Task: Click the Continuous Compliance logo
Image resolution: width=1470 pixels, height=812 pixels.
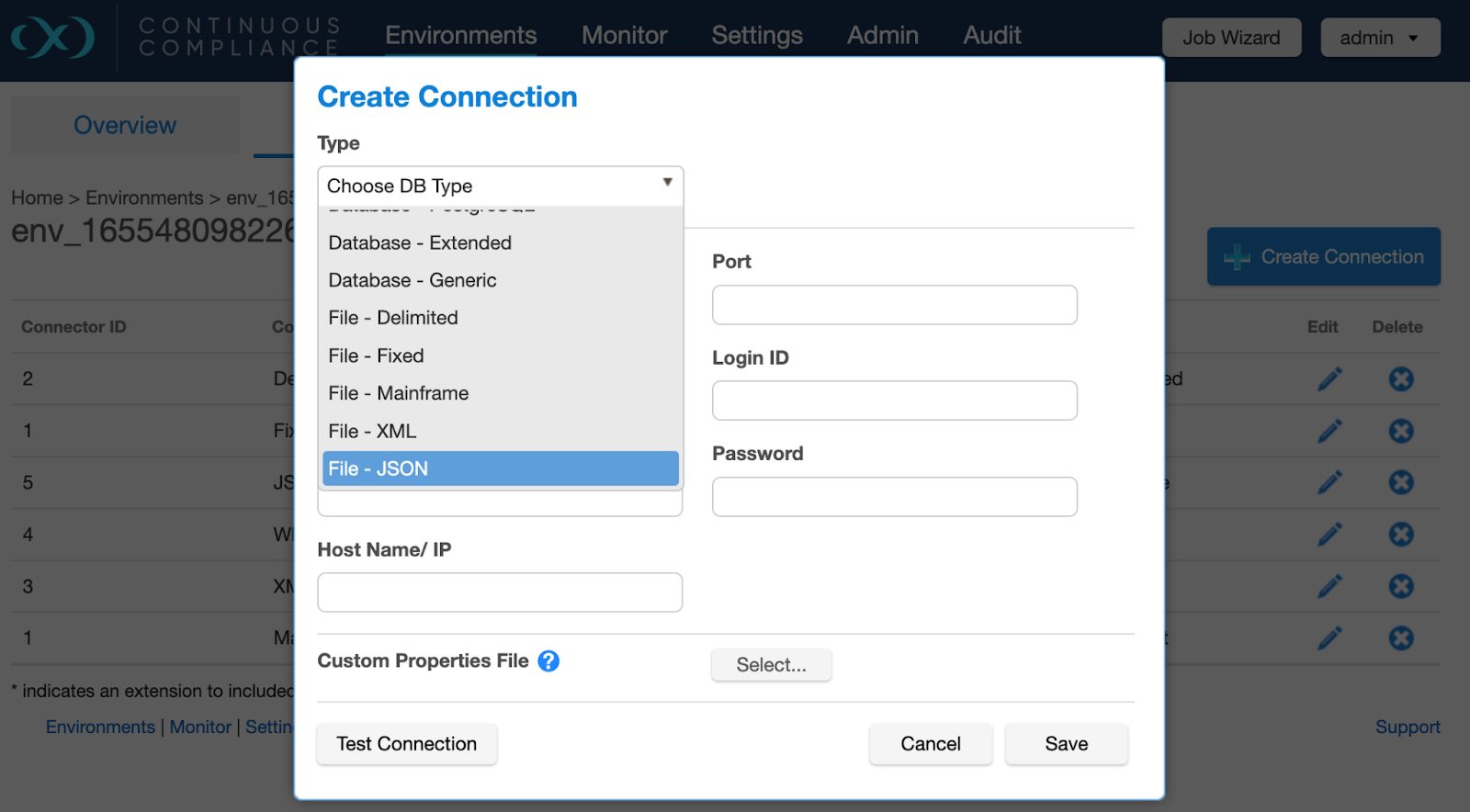Action: pyautogui.click(x=53, y=38)
